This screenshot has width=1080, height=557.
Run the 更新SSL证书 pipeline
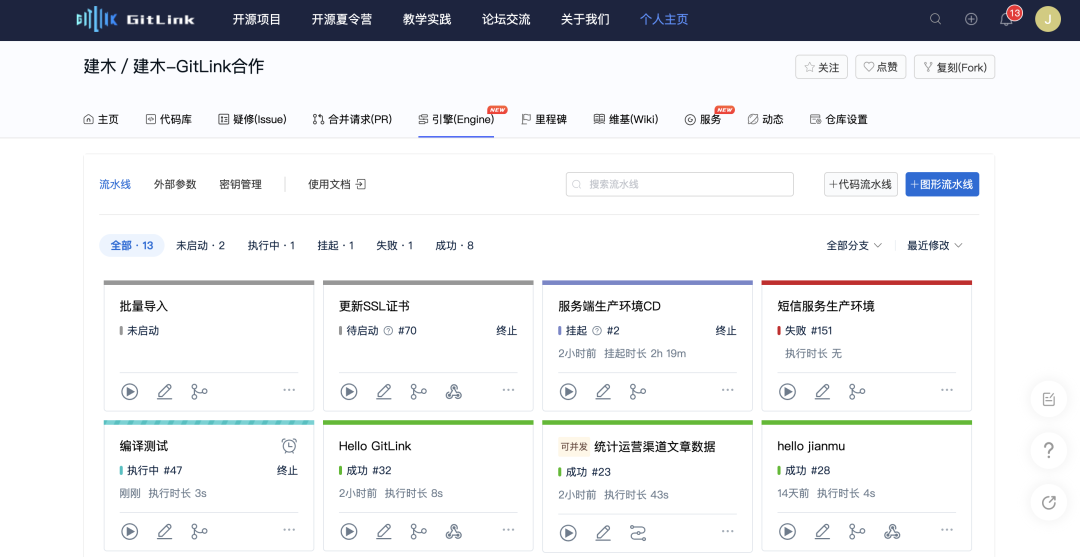tap(349, 392)
